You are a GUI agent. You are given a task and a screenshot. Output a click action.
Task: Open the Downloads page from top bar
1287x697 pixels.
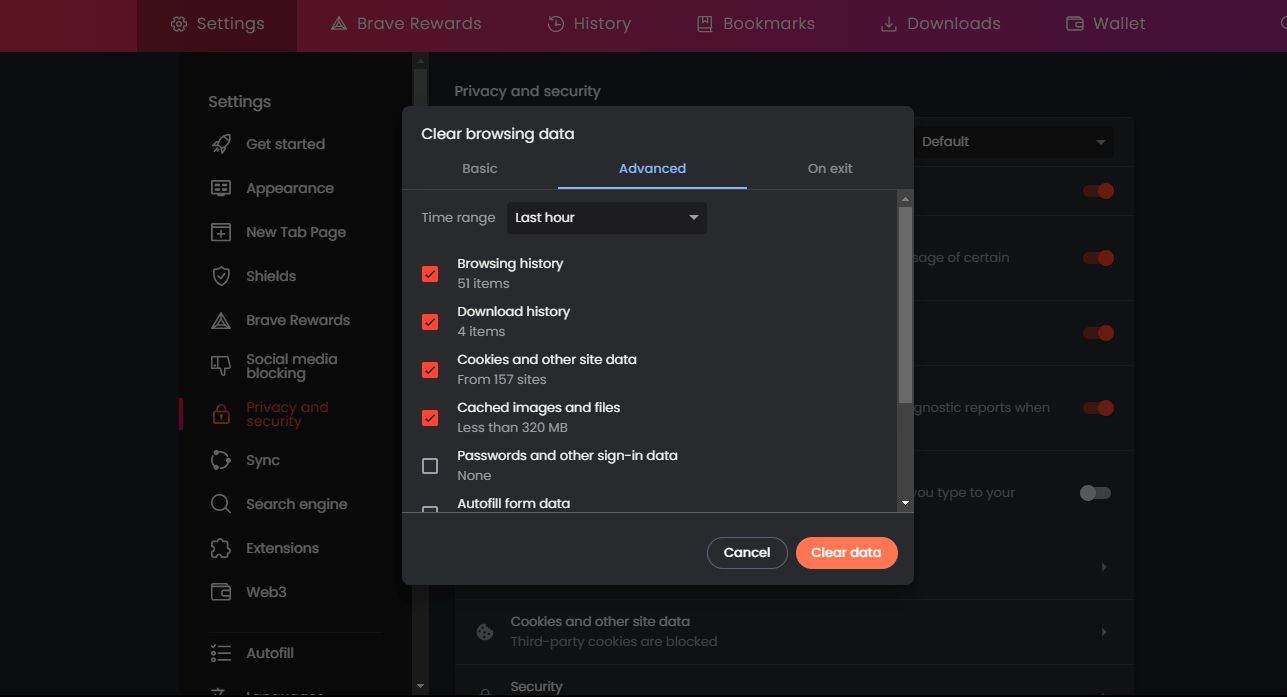tap(940, 24)
